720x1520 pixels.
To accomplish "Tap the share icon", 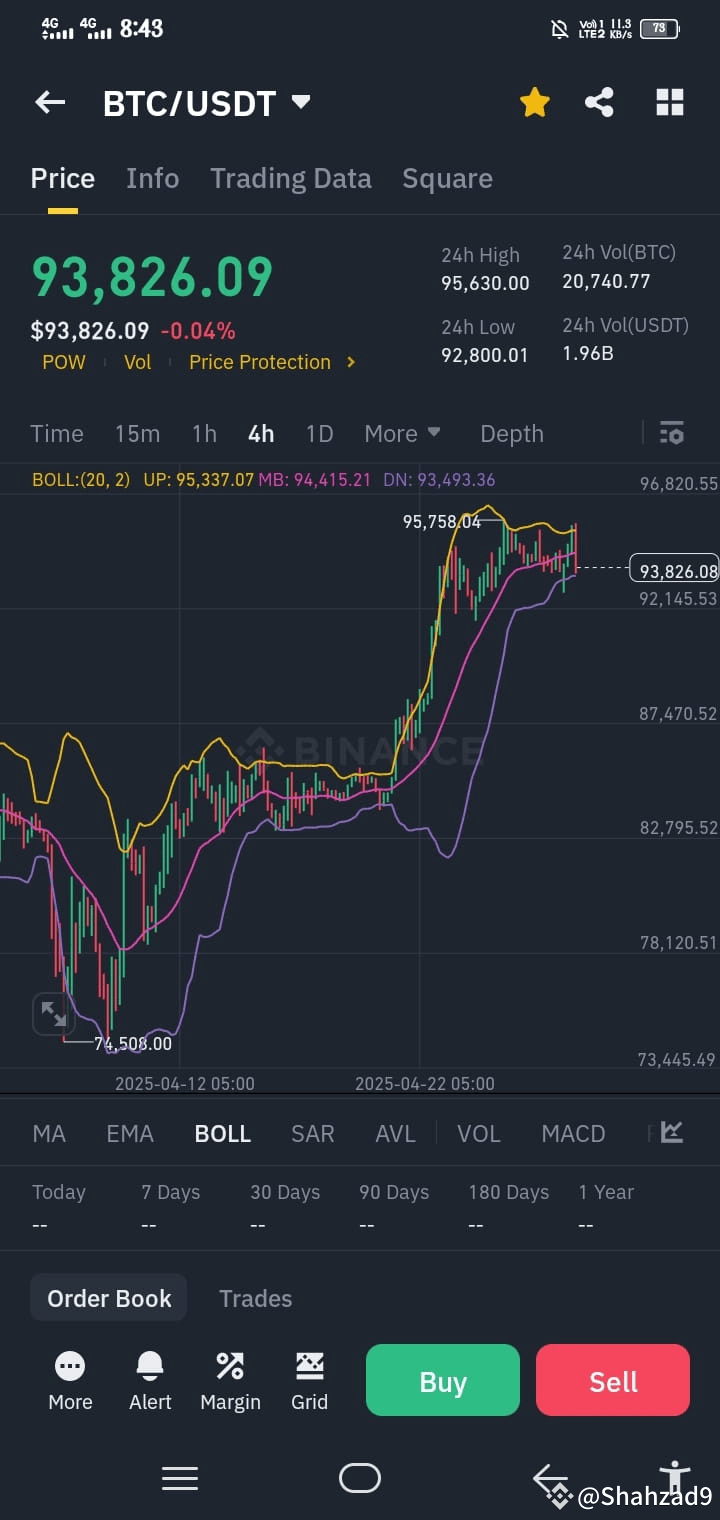I will pyautogui.click(x=599, y=102).
